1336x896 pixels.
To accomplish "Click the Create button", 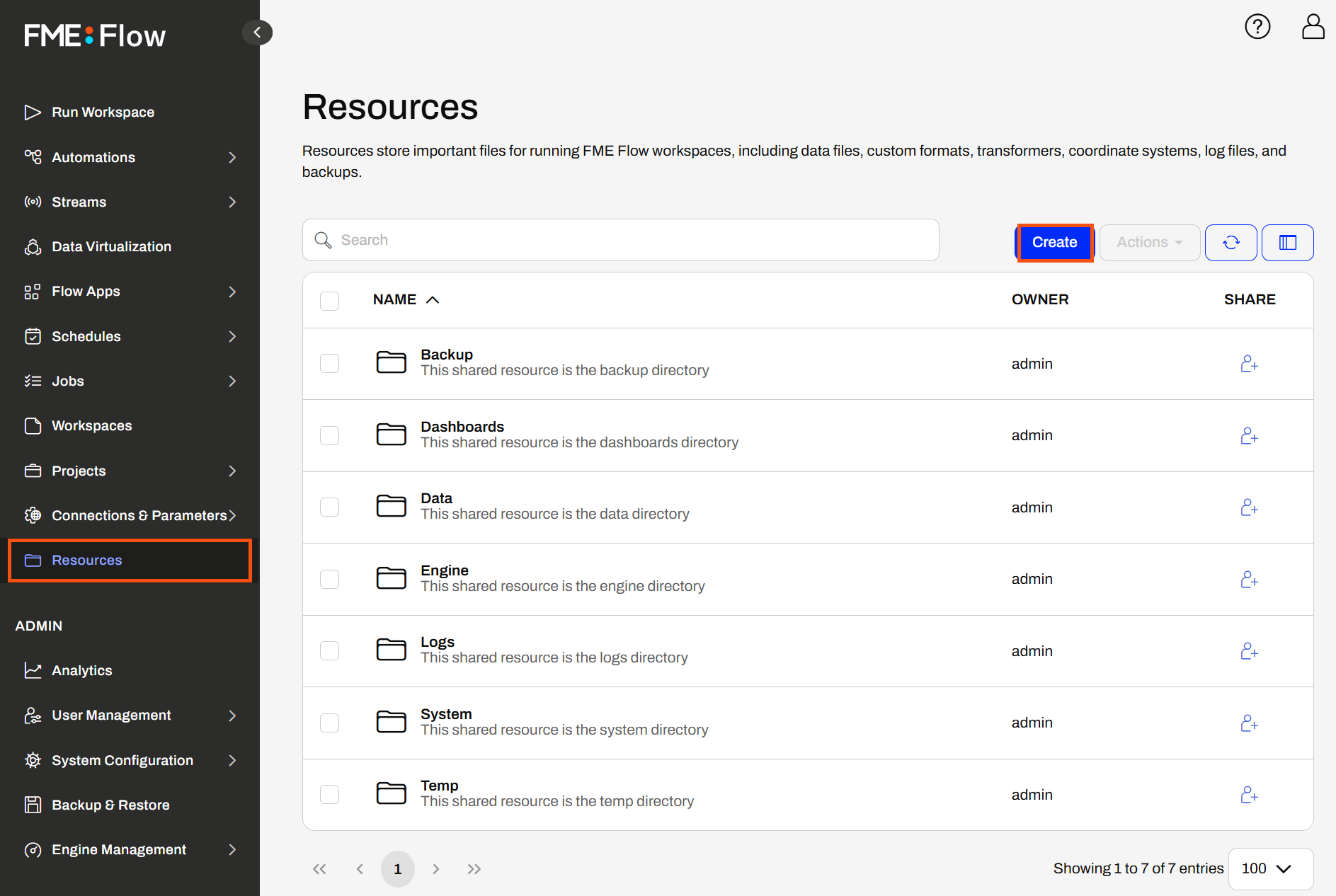I will point(1054,242).
